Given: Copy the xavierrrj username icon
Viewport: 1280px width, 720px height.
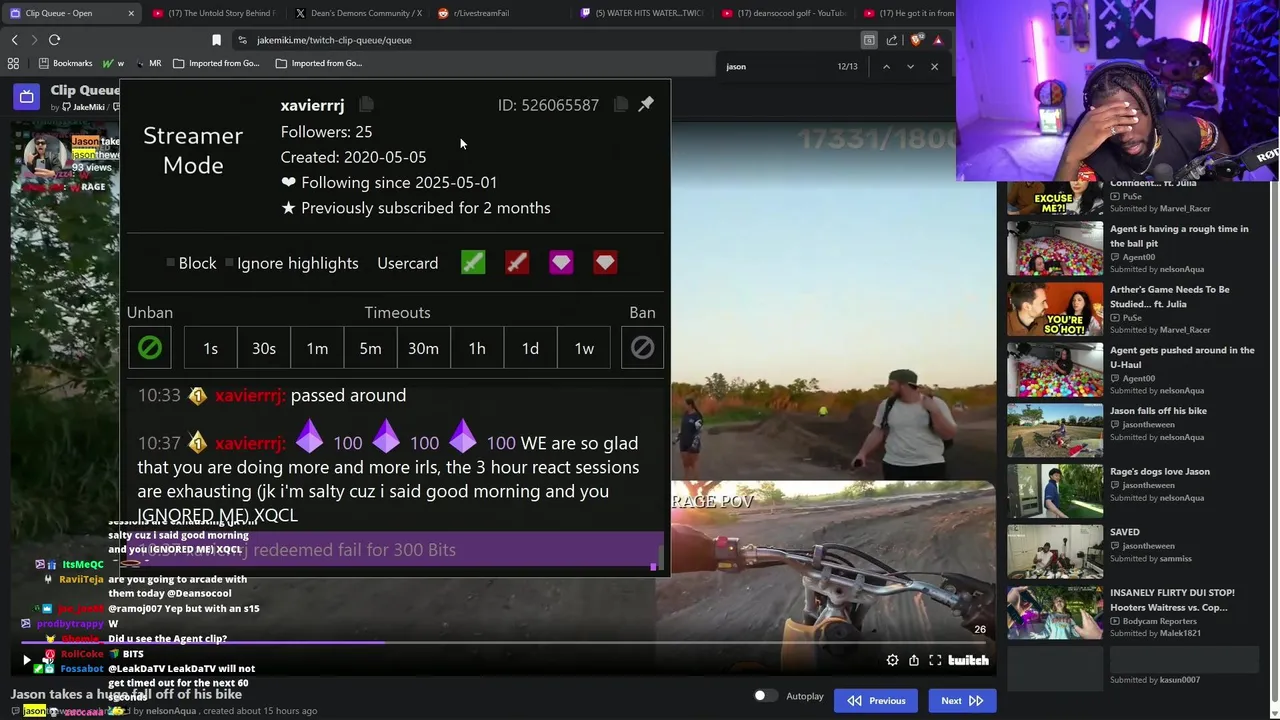Looking at the screenshot, I should 366,104.
